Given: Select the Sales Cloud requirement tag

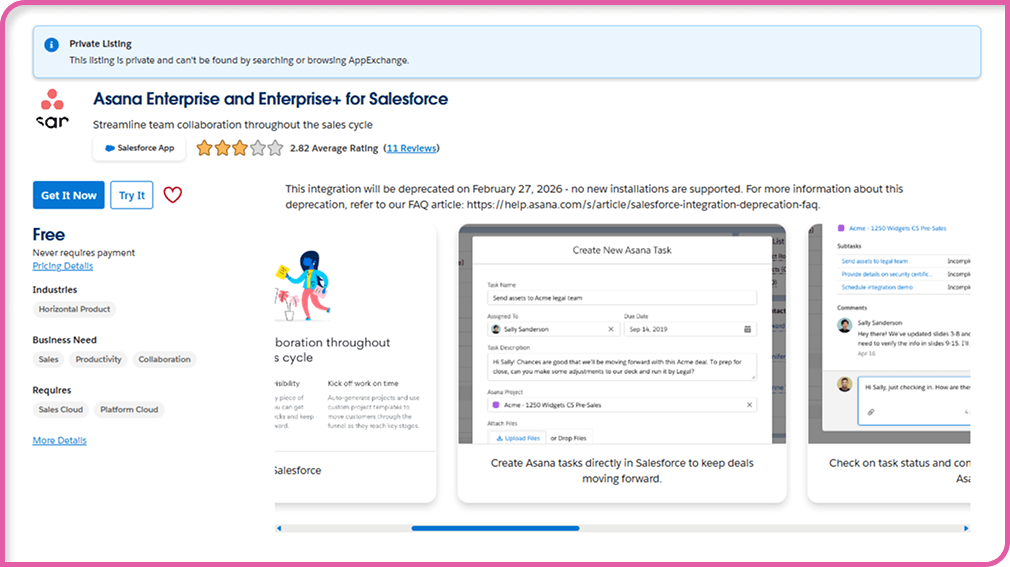Looking at the screenshot, I should 61,409.
